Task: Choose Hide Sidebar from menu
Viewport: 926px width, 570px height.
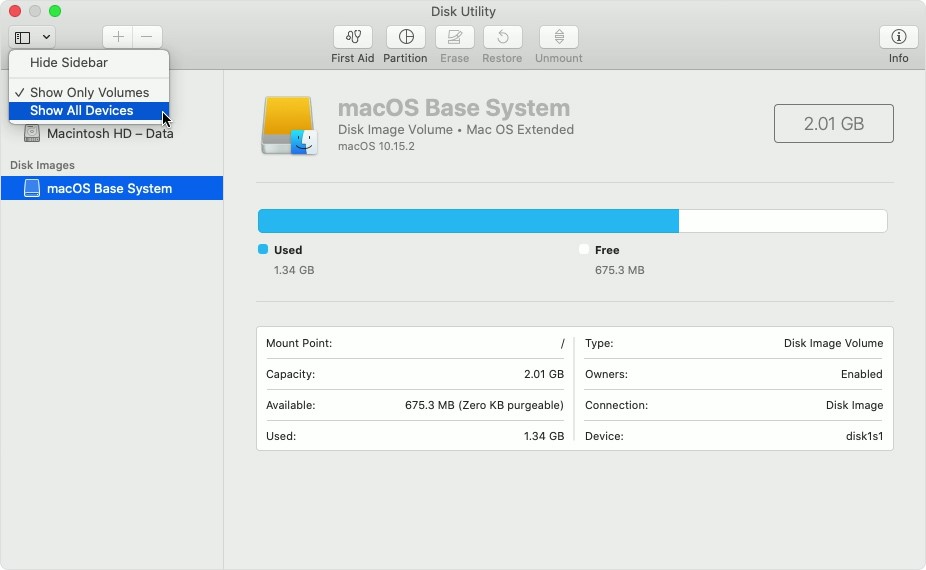Action: [89, 62]
